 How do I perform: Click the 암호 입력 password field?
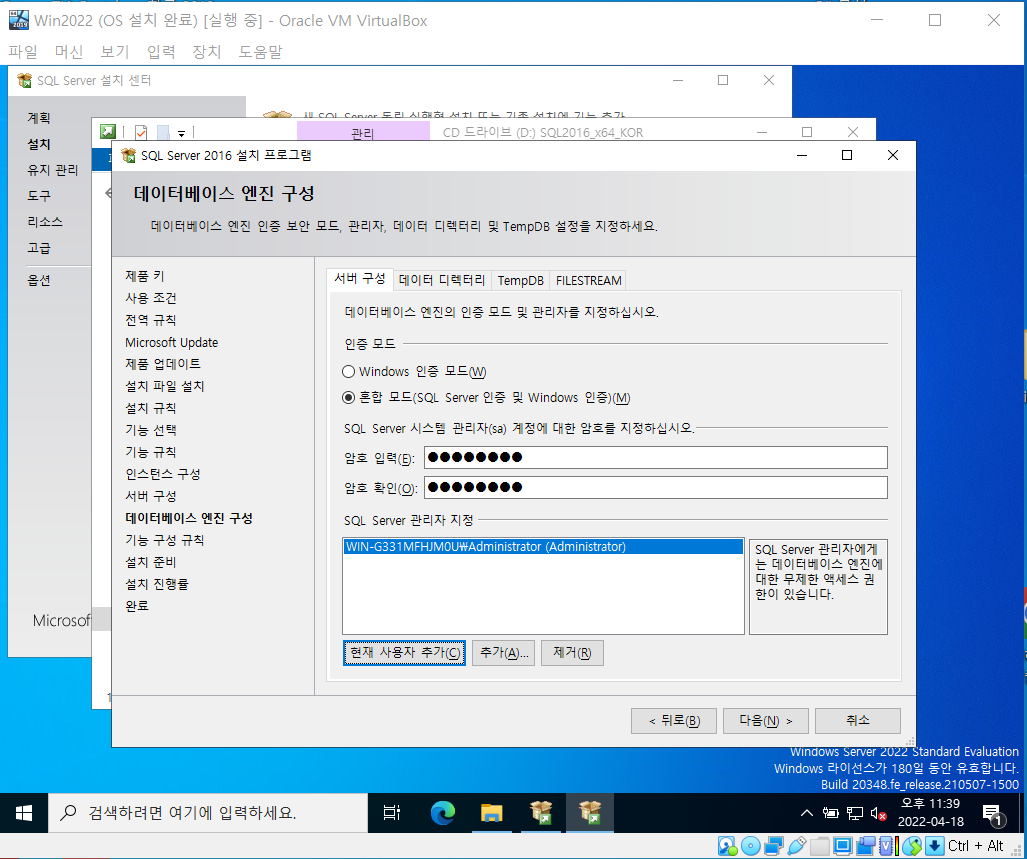(x=656, y=457)
